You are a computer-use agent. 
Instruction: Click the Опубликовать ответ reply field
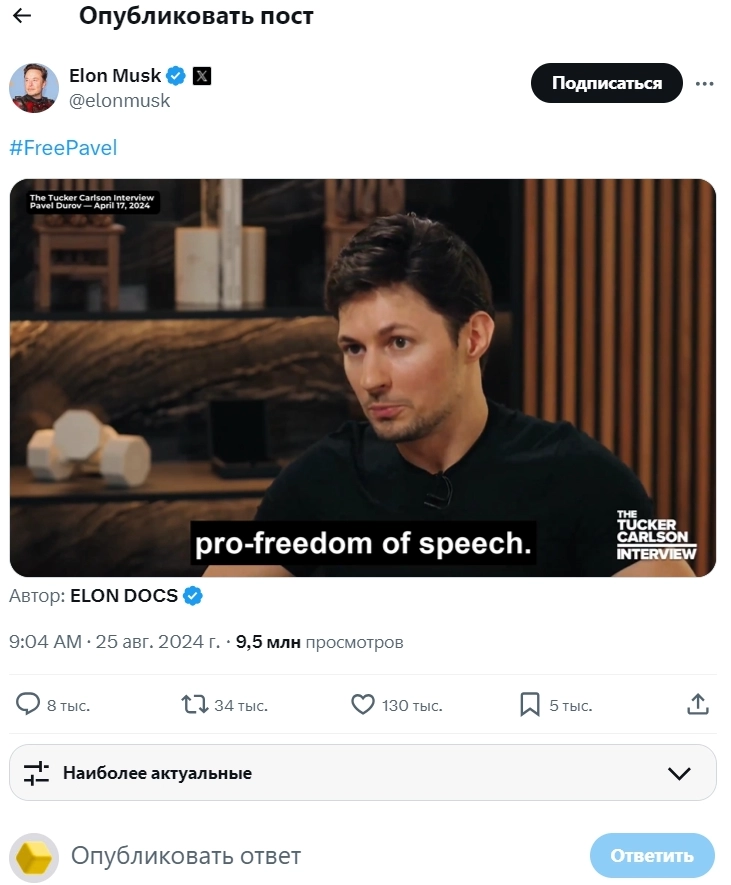pos(186,856)
